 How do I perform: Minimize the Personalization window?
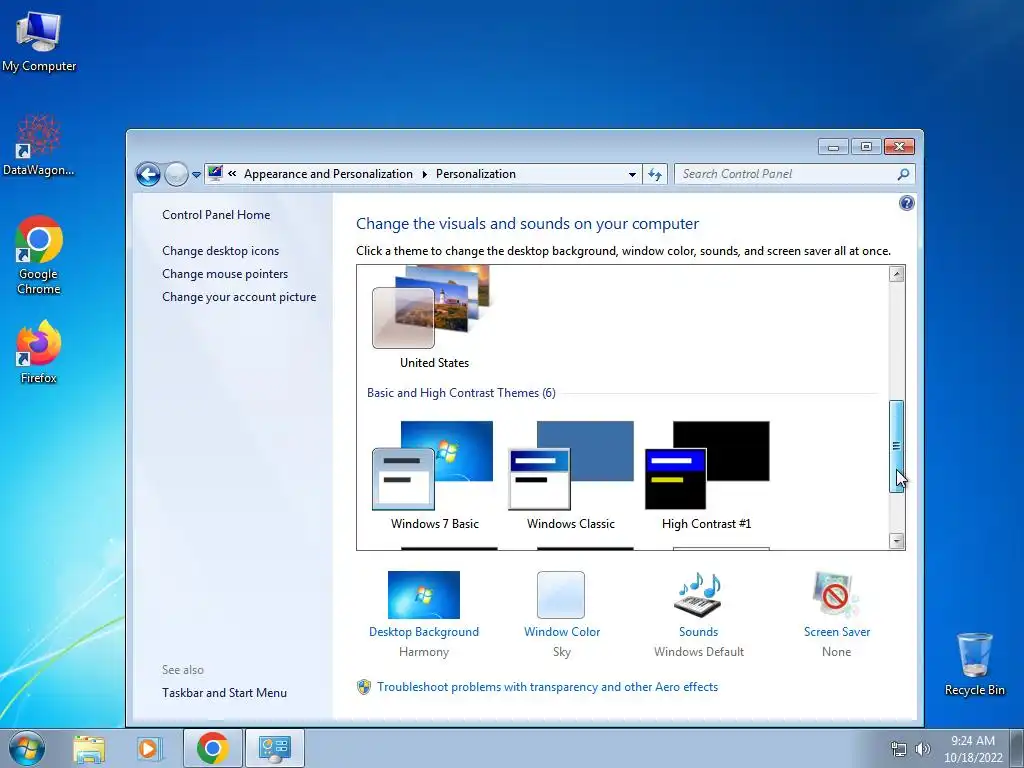pyautogui.click(x=833, y=147)
